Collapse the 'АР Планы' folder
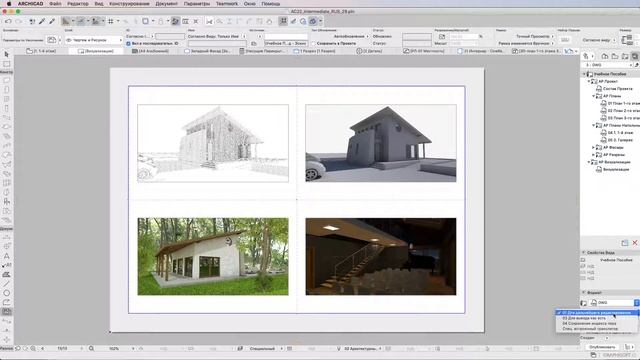Screen dimensions: 640x360 click(x=593, y=96)
